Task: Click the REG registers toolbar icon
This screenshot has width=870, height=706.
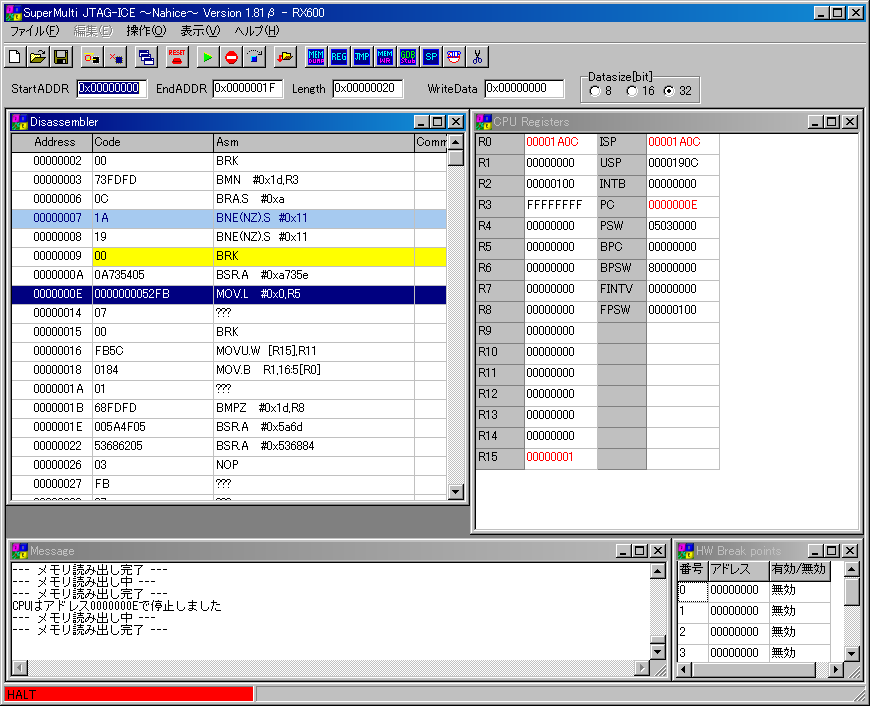Action: coord(339,57)
